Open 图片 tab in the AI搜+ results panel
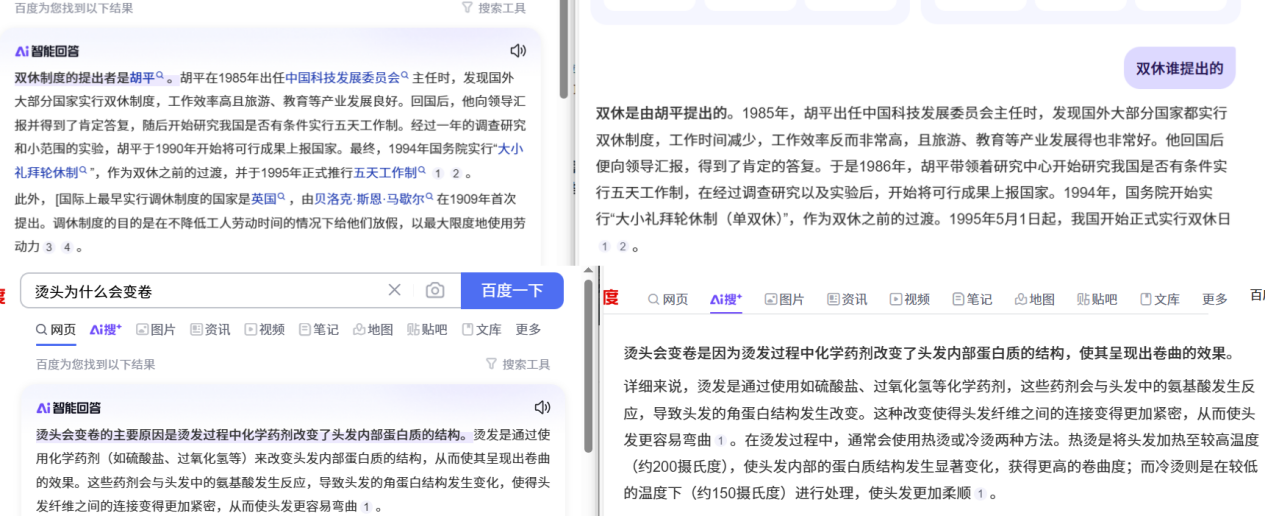The width and height of the screenshot is (1265, 516). point(785,299)
